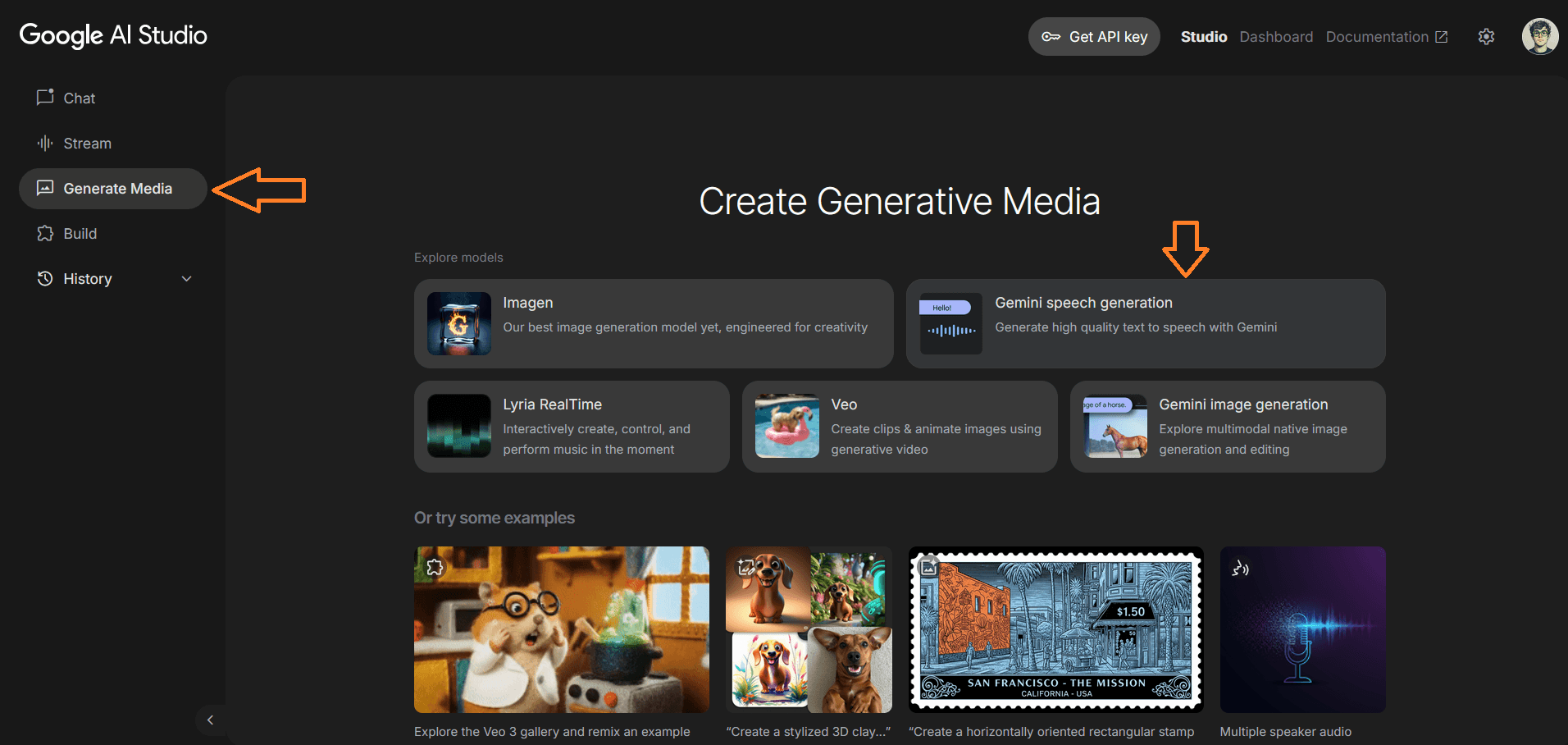1568x745 pixels.
Task: Open the Gemini speech generation model card
Action: (1145, 323)
